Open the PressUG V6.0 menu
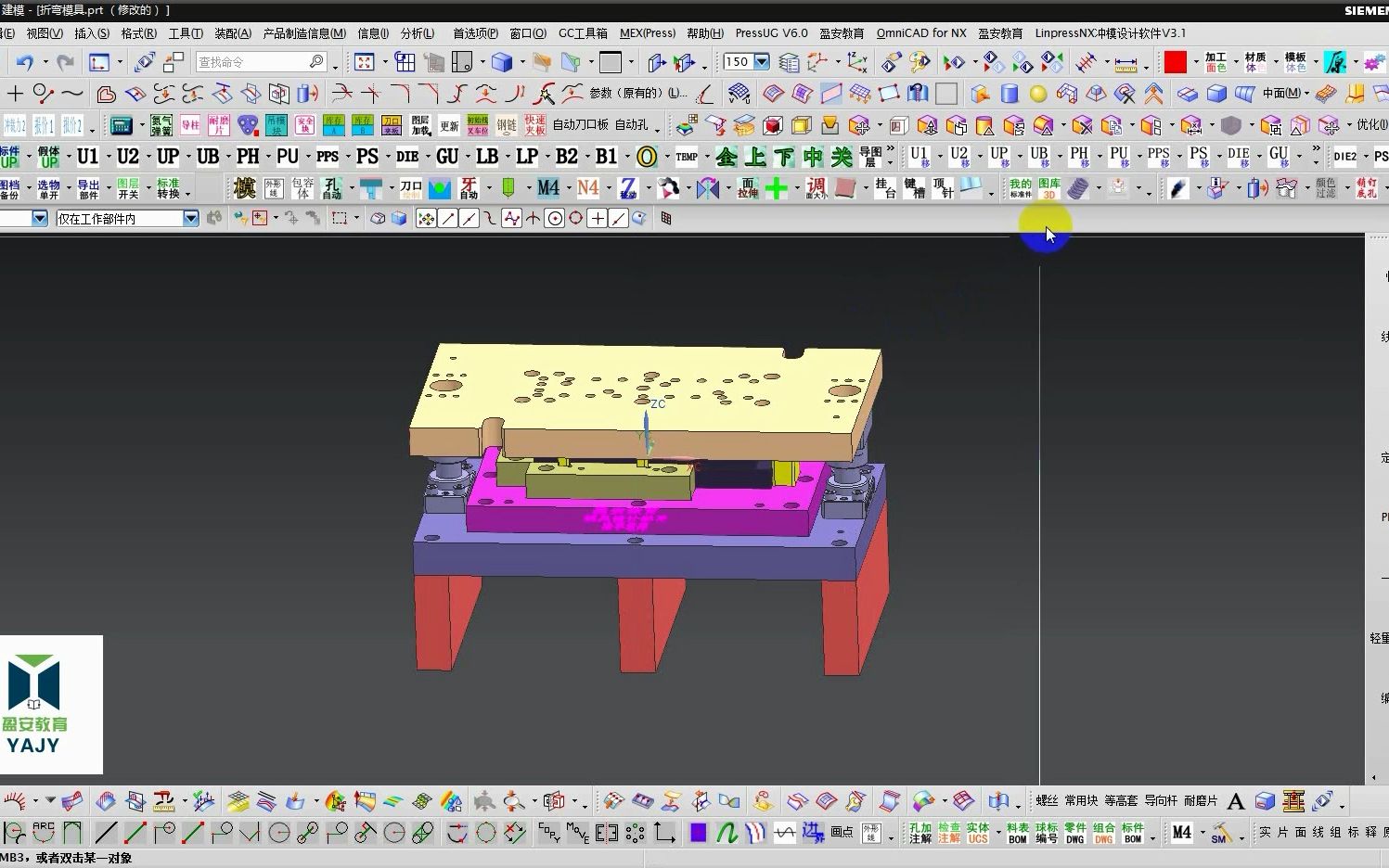Screen dimensions: 1389x868 coord(771,33)
